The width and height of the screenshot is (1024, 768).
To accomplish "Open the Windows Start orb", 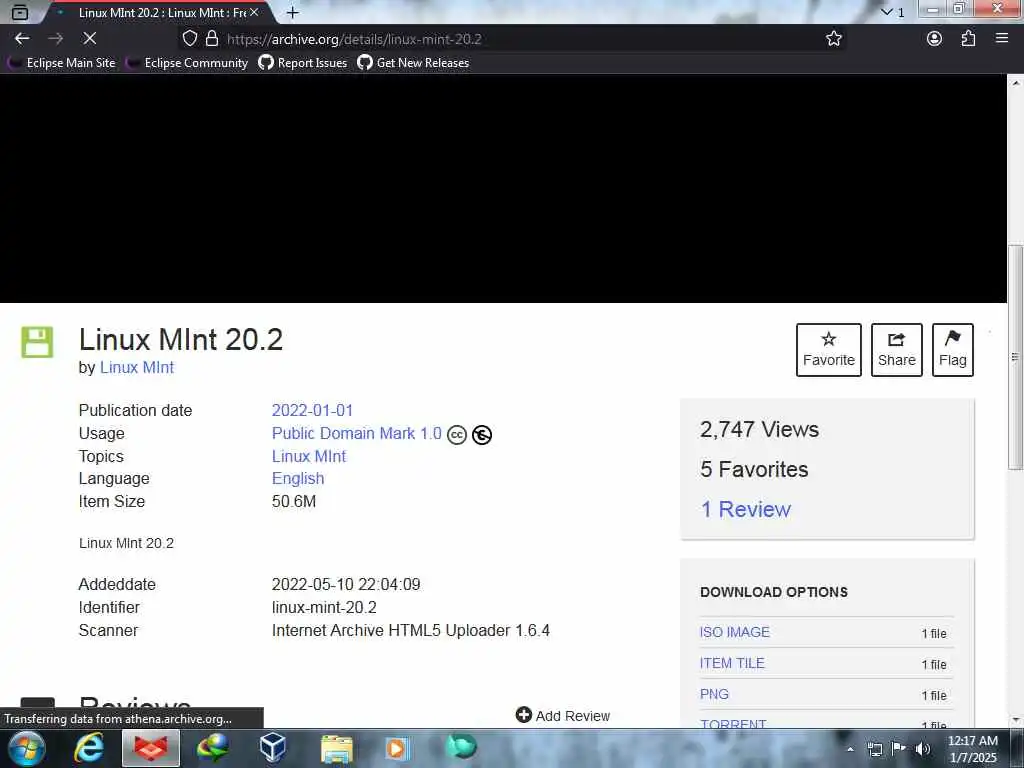I will [x=26, y=748].
